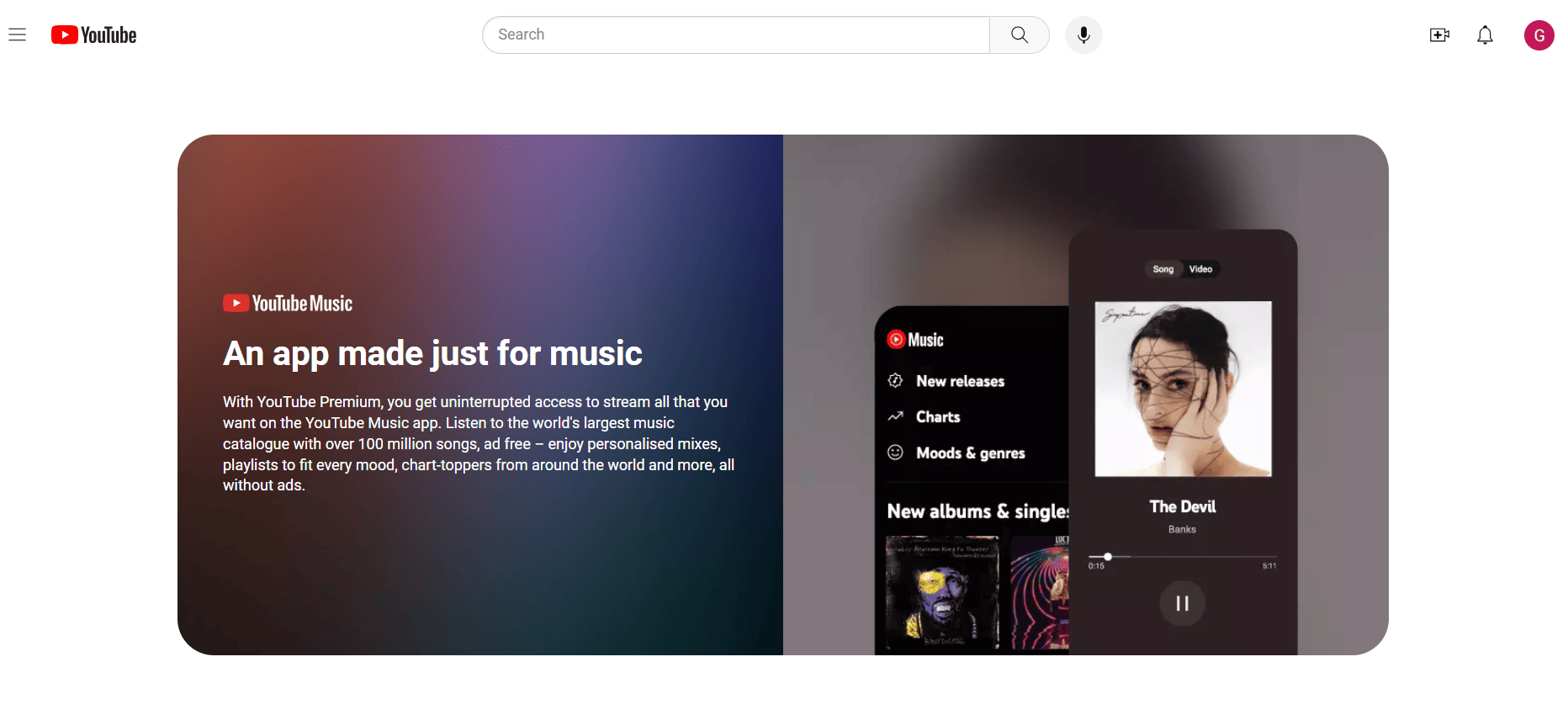This screenshot has height=715, width=1568.
Task: Select Moods & genres in phone mockup
Action: [x=956, y=453]
